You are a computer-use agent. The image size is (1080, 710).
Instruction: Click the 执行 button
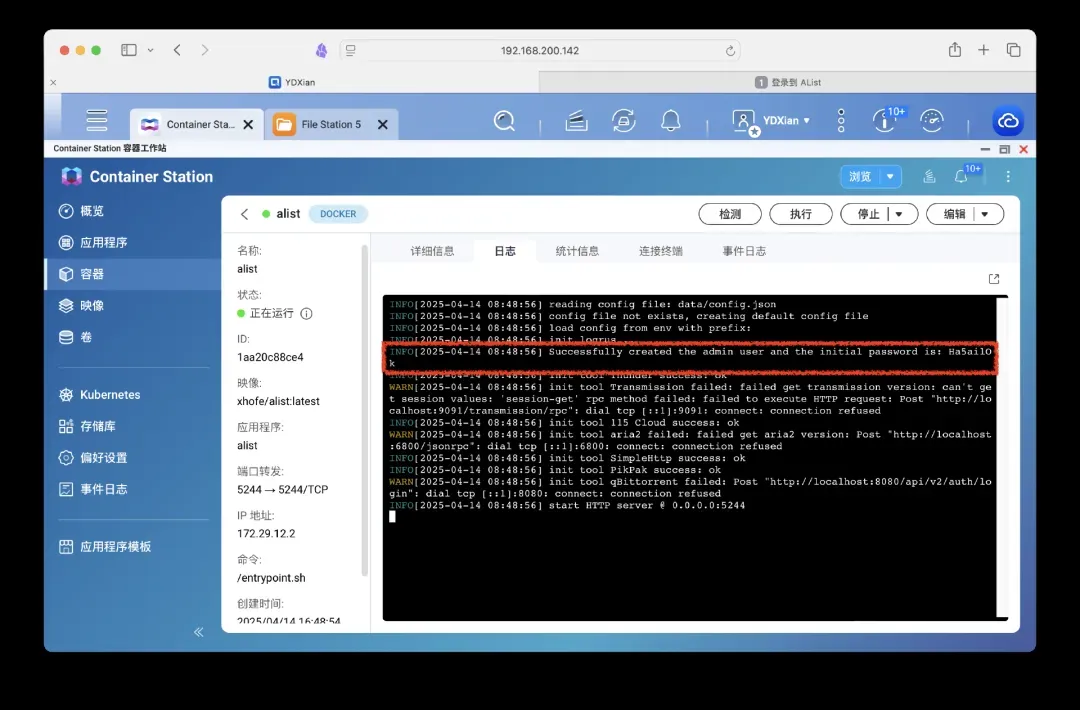tap(801, 214)
